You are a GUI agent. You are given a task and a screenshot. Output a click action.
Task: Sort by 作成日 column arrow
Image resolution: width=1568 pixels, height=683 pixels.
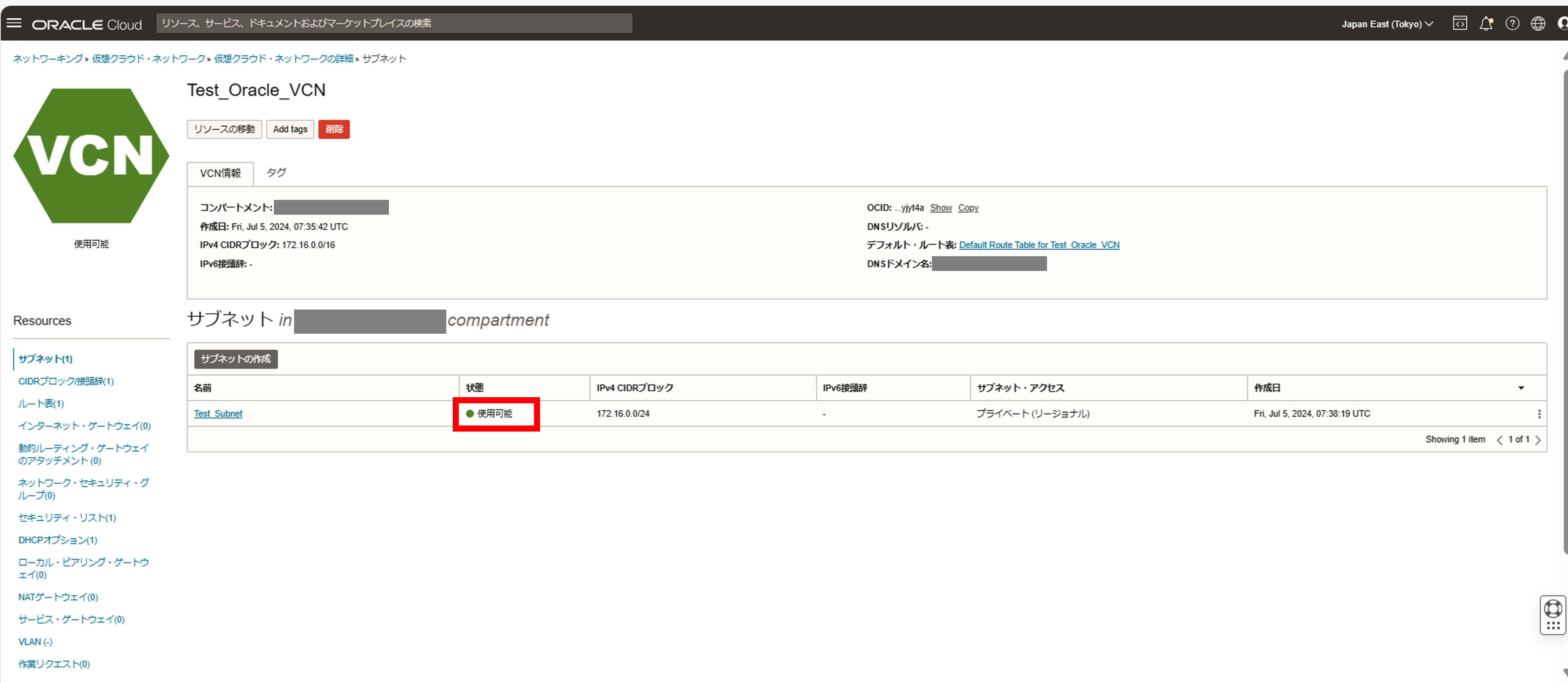click(x=1521, y=388)
